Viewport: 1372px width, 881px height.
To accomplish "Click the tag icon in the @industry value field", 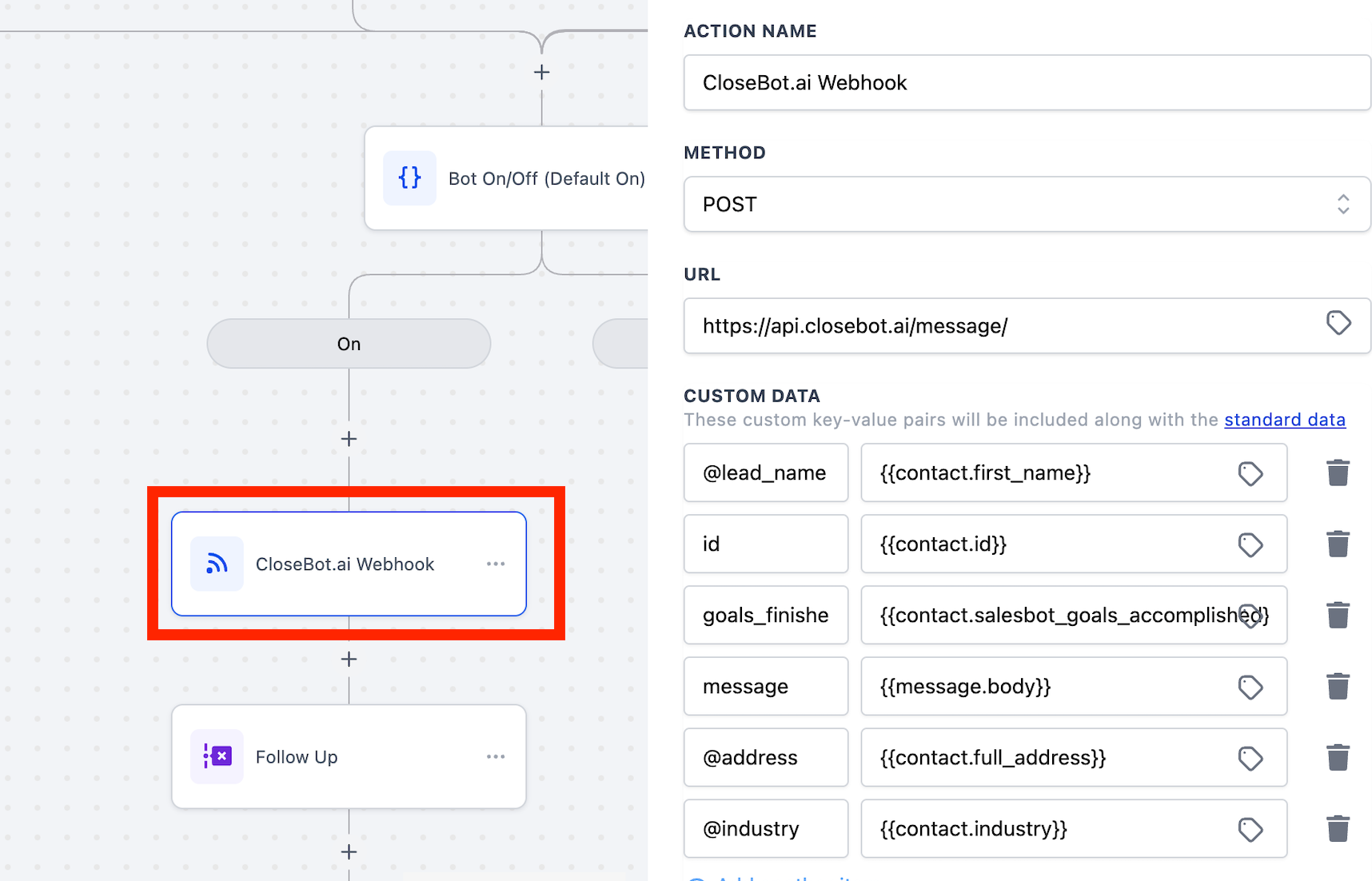I will [x=1250, y=829].
